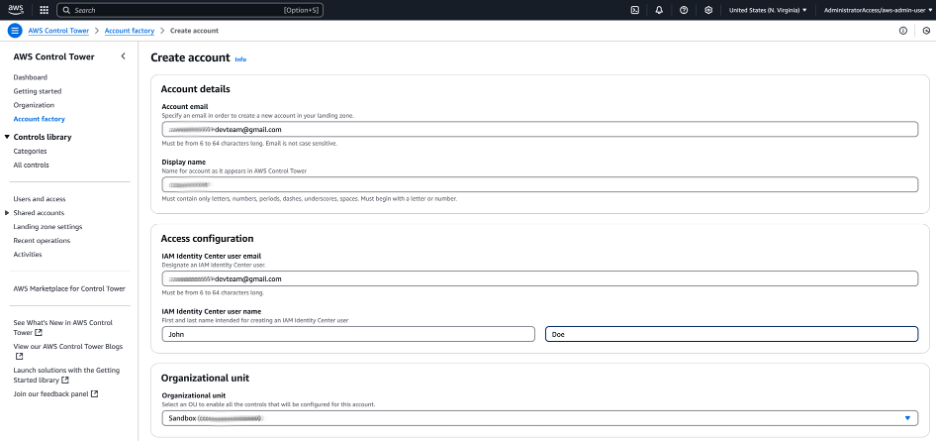
Task: Open Landing zone settings
Action: coord(48,226)
